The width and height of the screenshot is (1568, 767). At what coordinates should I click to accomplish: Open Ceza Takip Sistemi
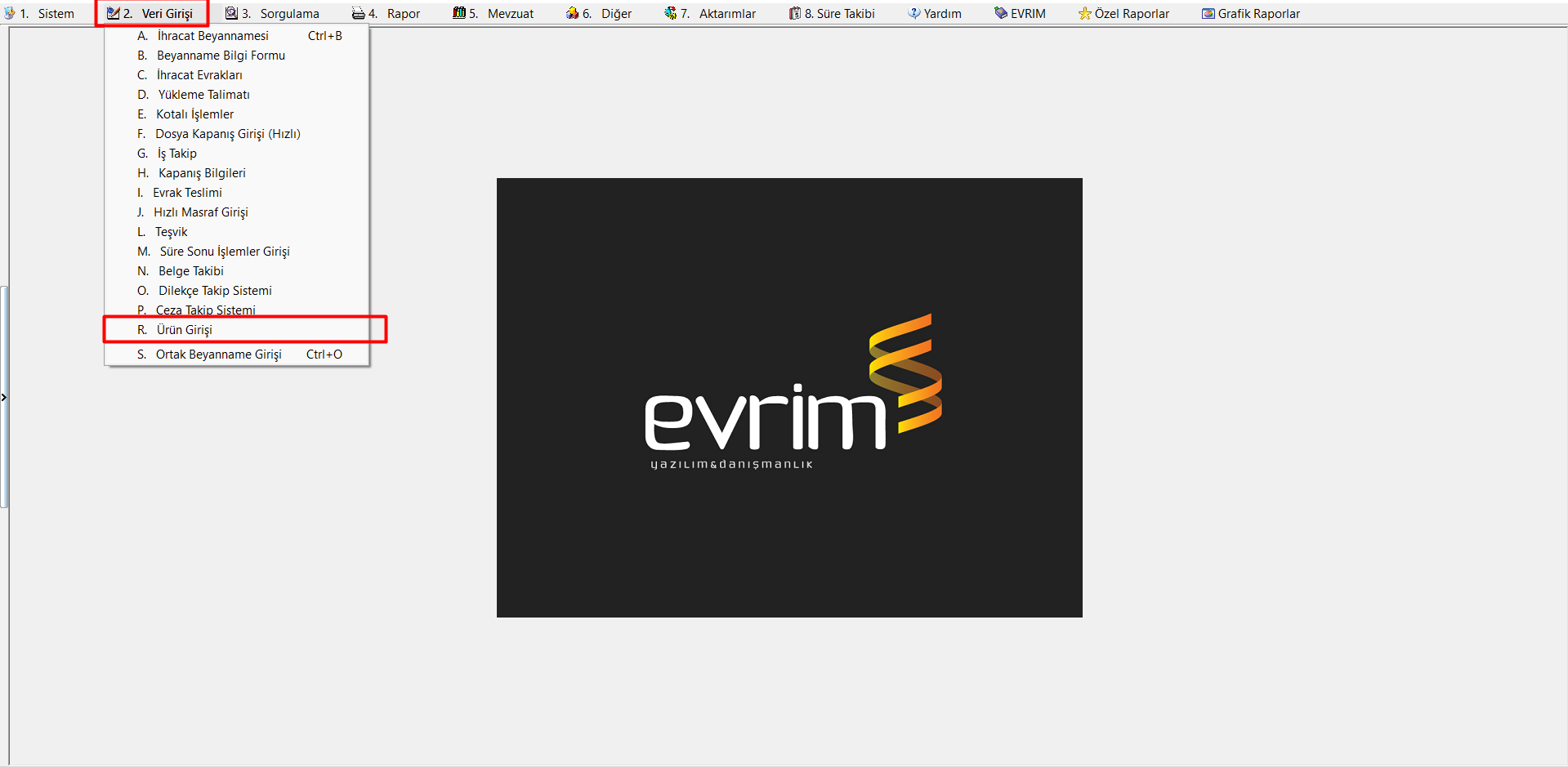tap(237, 310)
